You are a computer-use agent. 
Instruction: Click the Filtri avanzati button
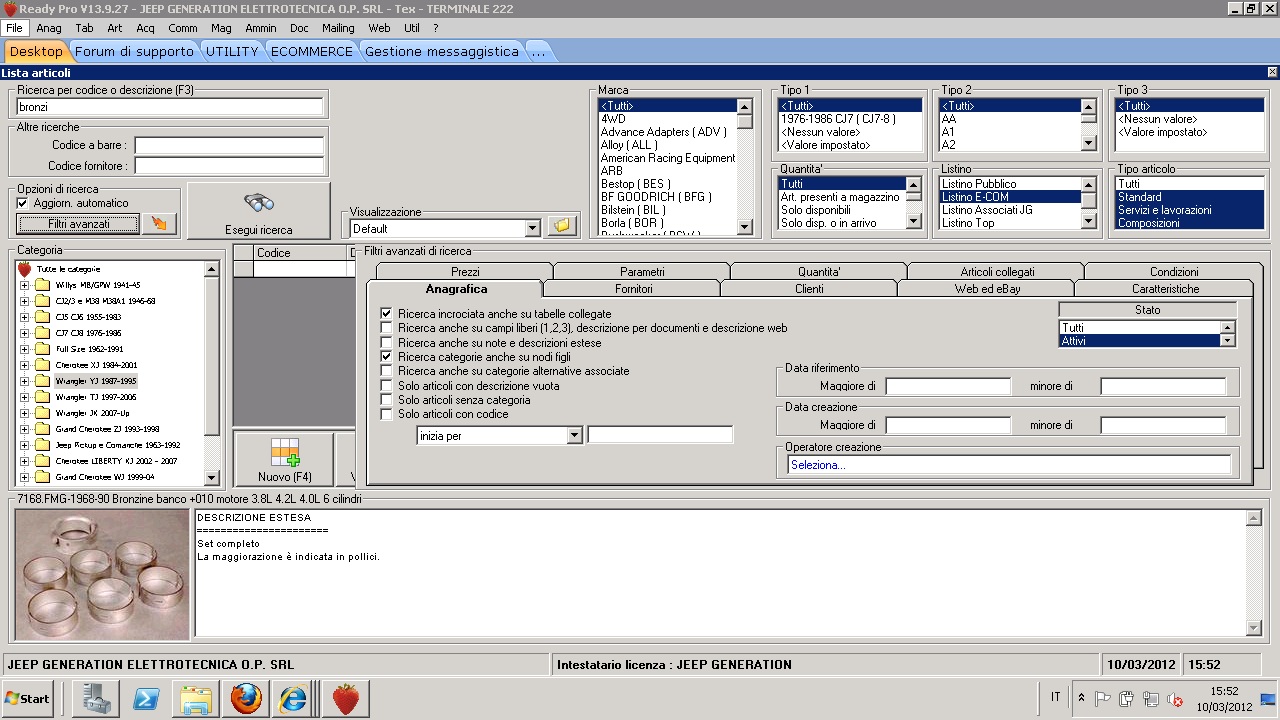point(79,224)
